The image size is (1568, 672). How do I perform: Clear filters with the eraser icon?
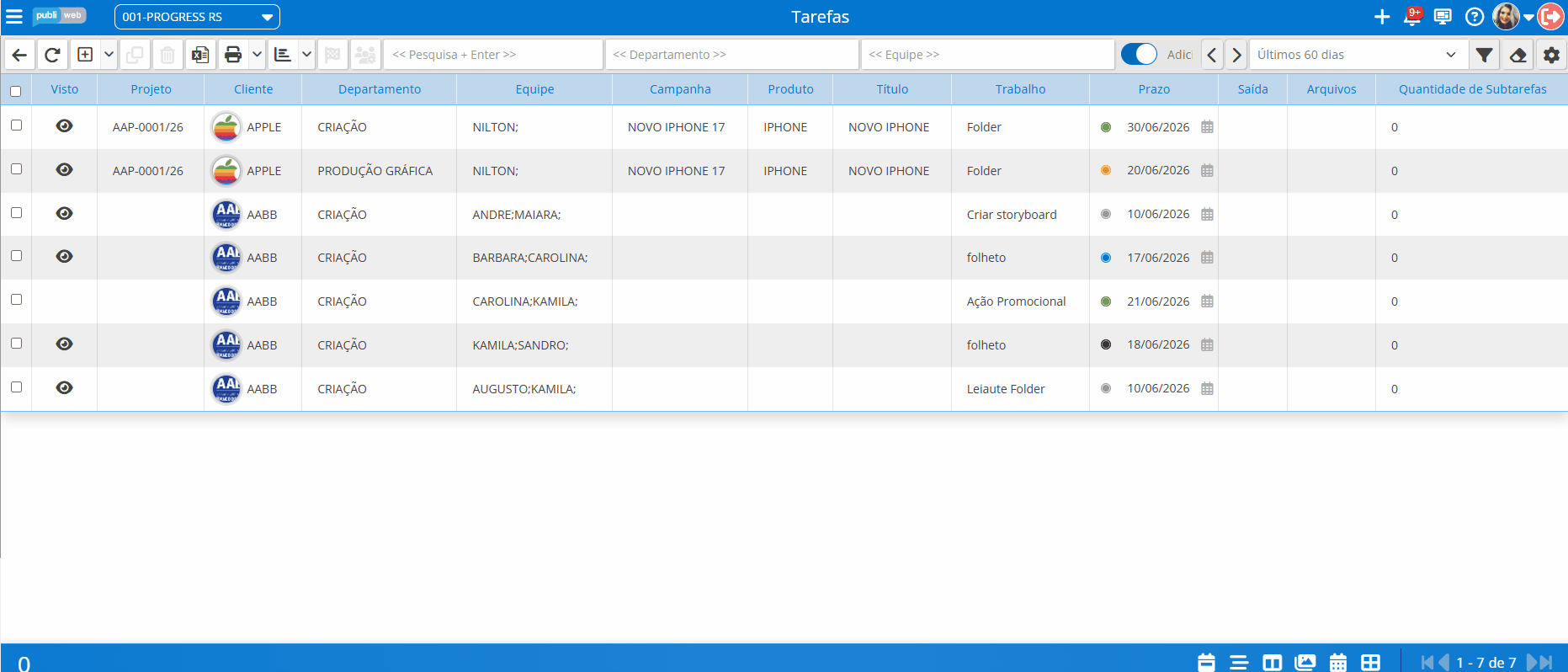1518,55
